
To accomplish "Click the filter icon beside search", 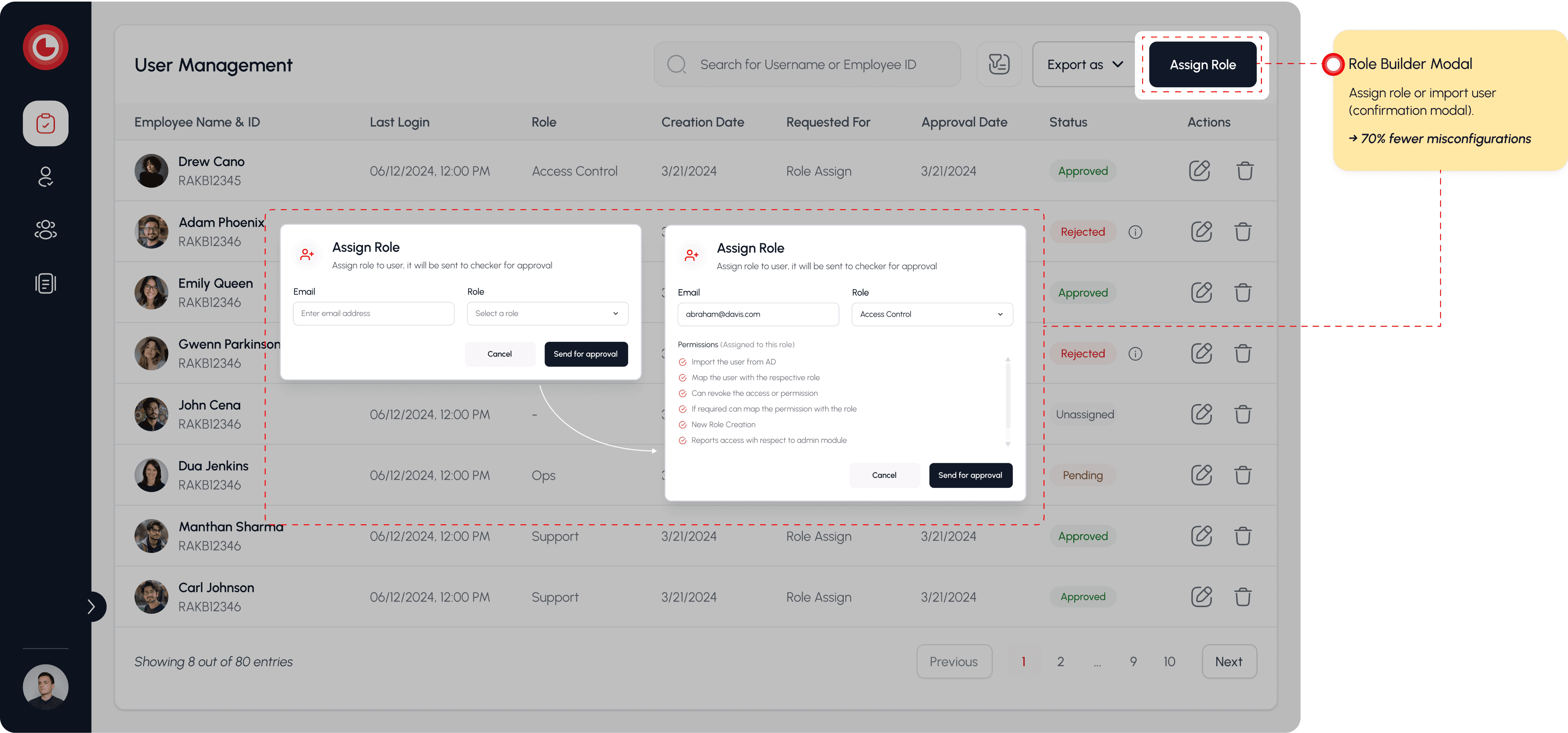I will pos(999,64).
